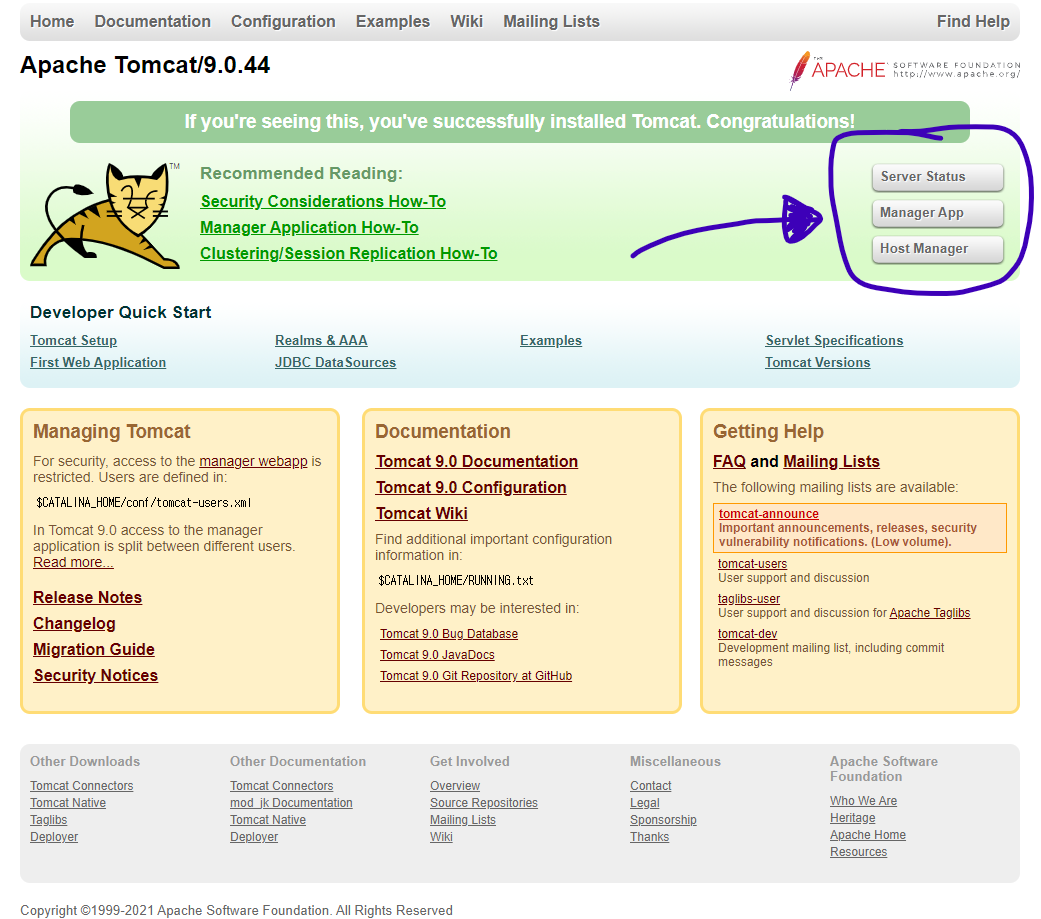1041x919 pixels.
Task: Click Wiki link under Get Involved
Action: coord(441,837)
